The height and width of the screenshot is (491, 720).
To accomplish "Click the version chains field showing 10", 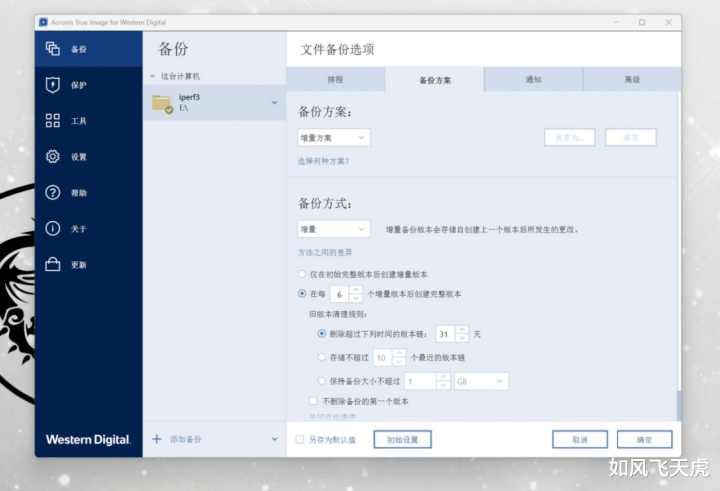I will tap(382, 357).
